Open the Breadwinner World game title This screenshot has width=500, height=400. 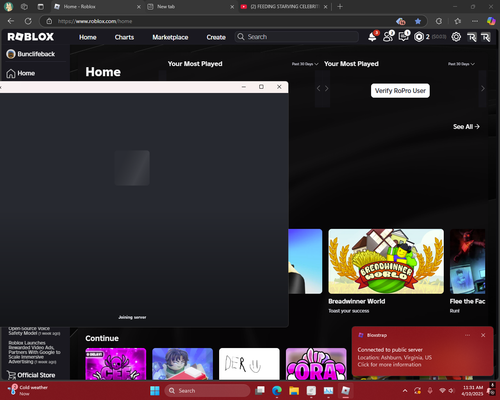[x=357, y=301]
